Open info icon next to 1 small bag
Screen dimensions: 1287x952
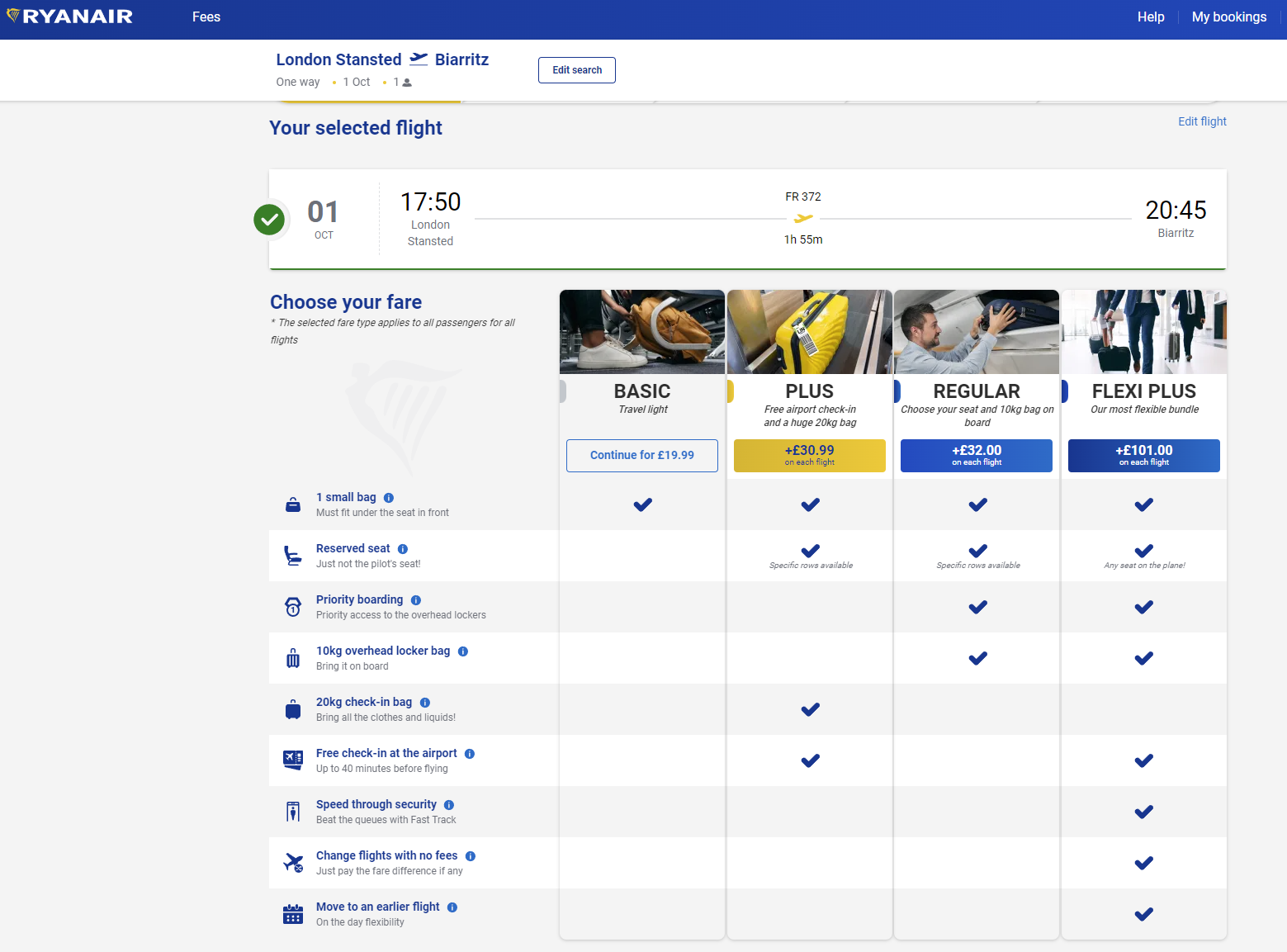click(389, 498)
